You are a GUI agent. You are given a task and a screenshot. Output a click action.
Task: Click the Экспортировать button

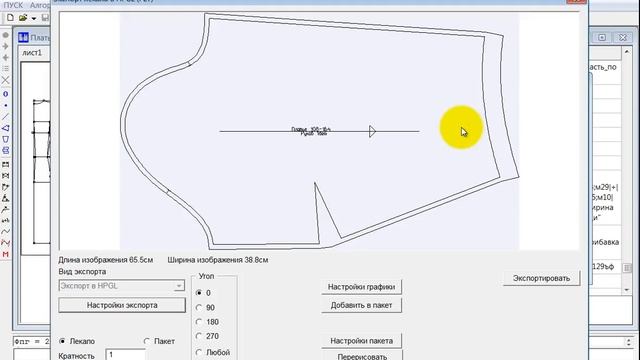pyautogui.click(x=541, y=278)
